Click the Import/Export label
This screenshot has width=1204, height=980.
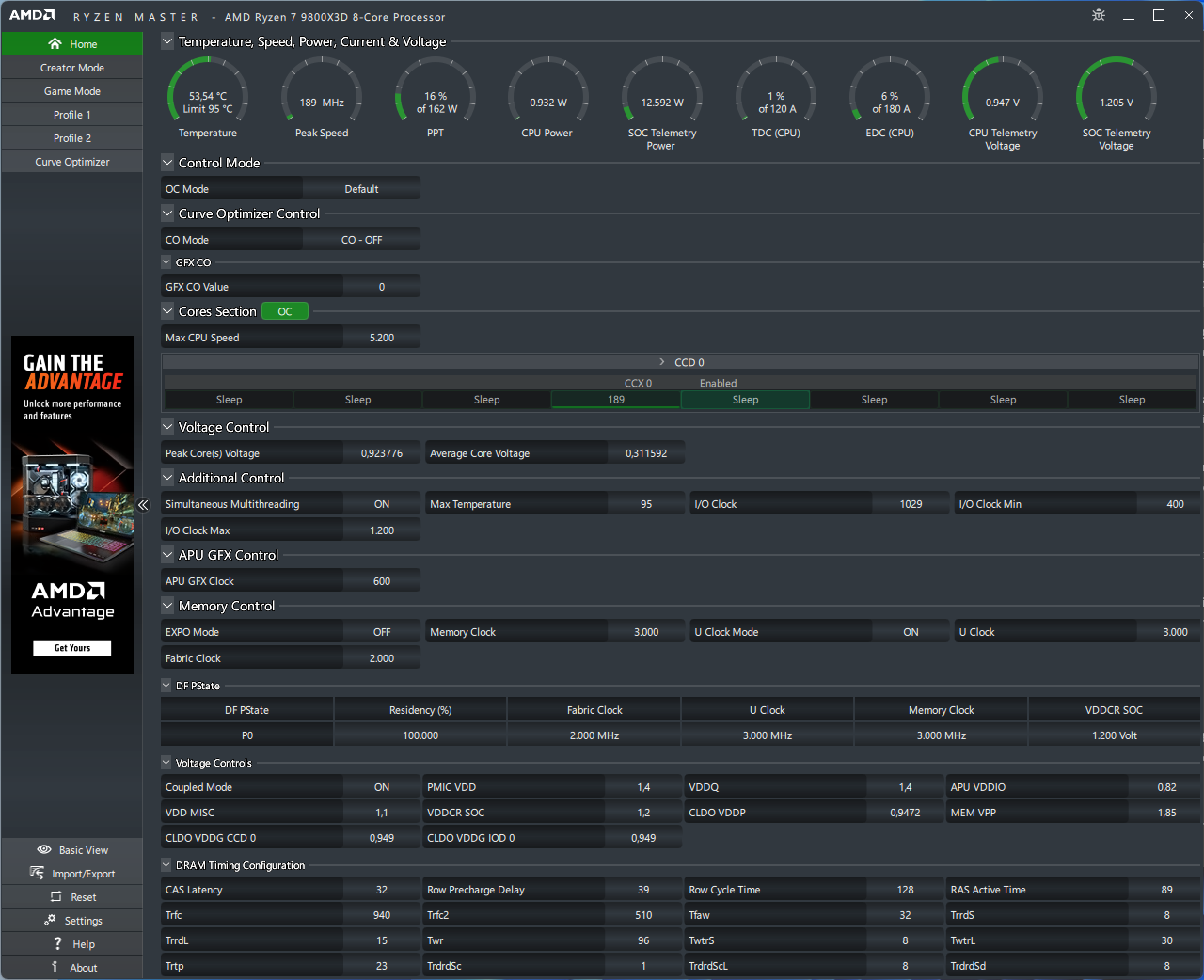[84, 874]
